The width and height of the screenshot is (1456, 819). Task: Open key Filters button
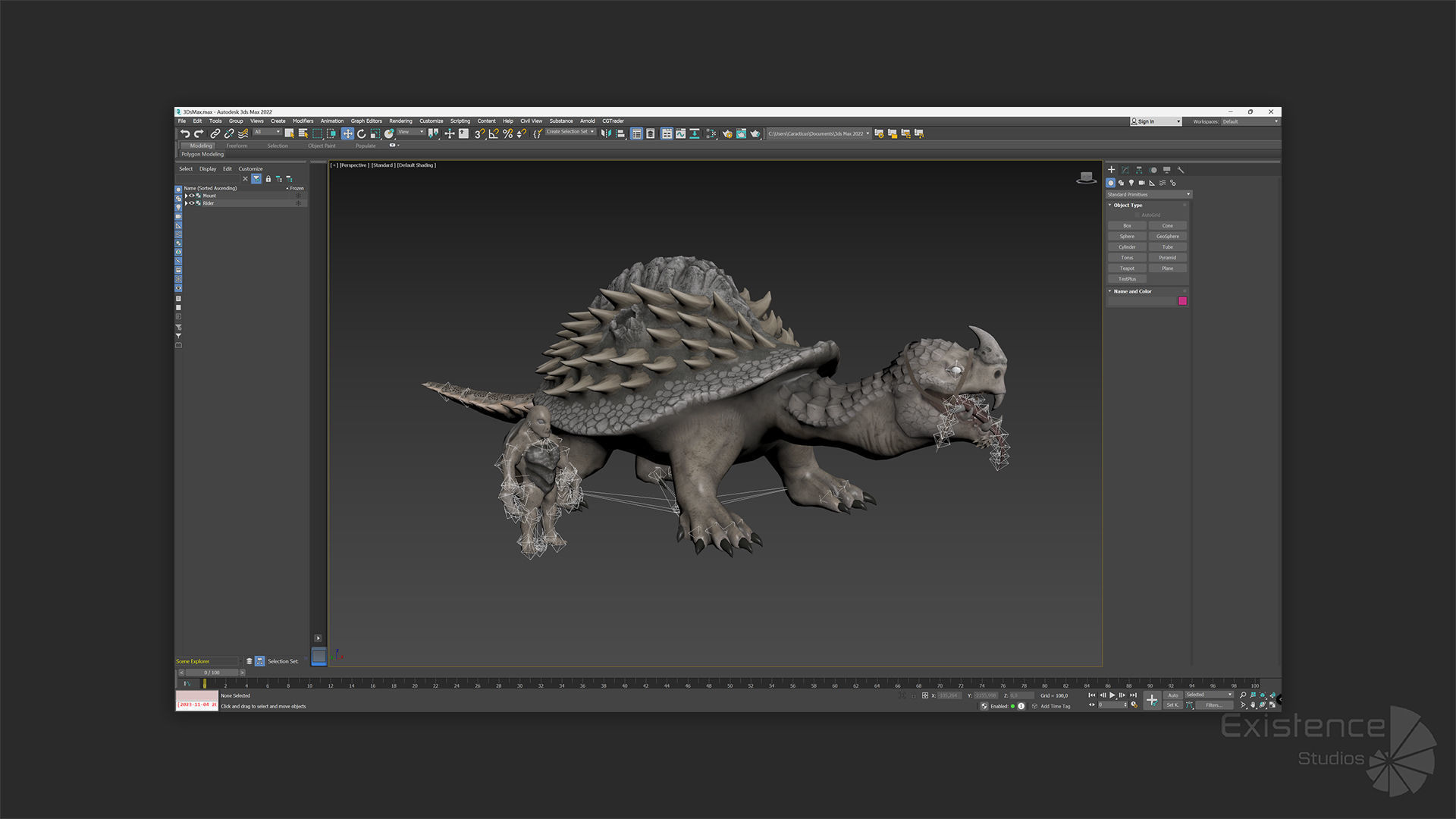click(x=1214, y=705)
